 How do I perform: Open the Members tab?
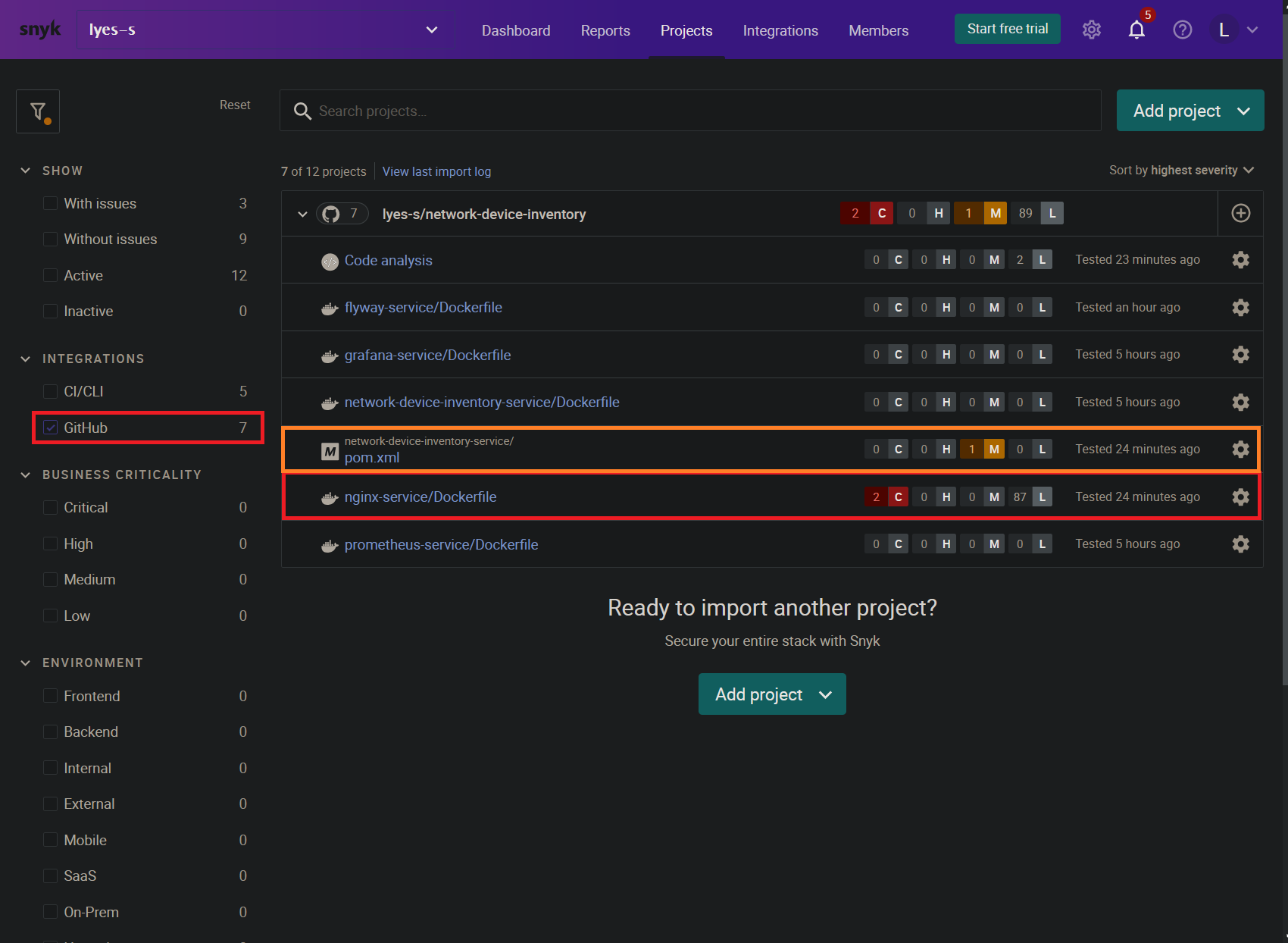[x=878, y=30]
